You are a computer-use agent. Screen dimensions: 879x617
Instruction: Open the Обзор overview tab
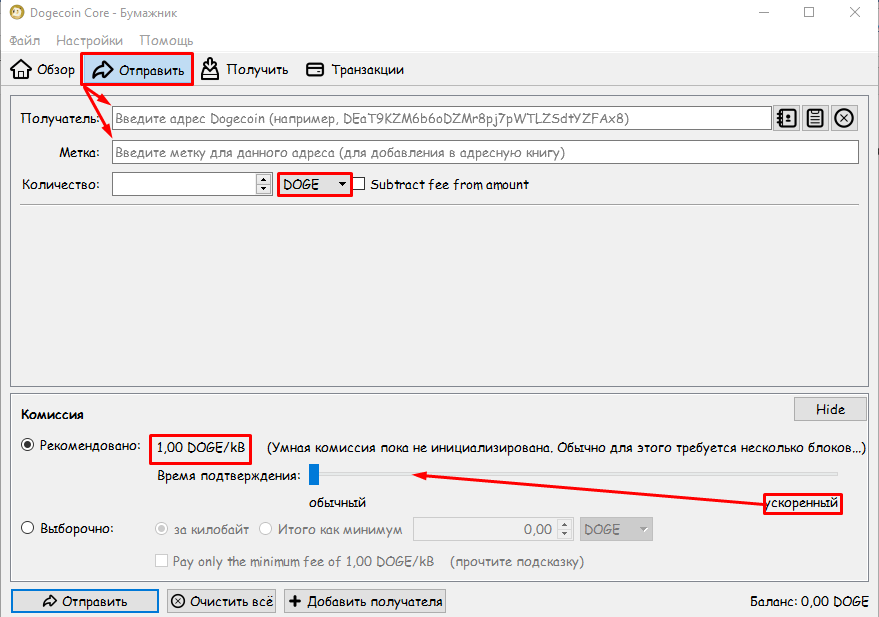[43, 70]
